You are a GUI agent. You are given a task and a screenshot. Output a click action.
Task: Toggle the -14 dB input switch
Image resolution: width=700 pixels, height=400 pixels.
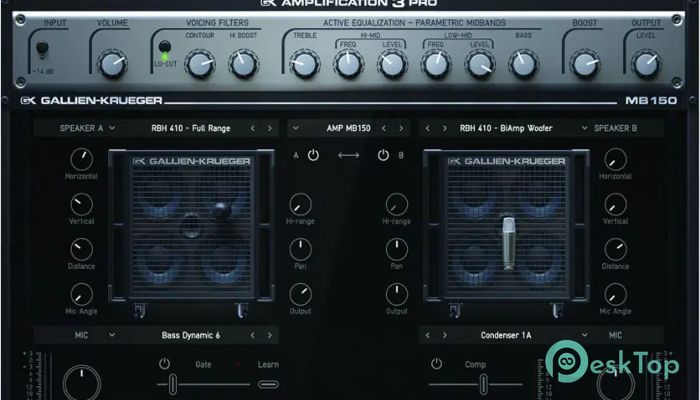(42, 49)
